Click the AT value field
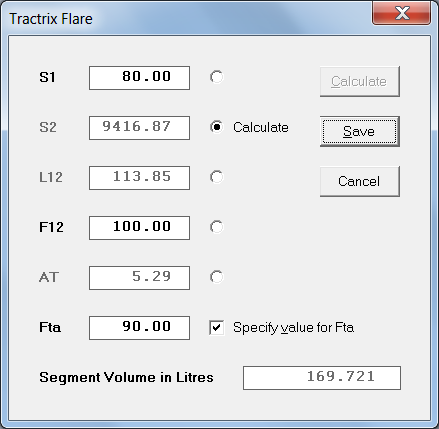 click(x=139, y=278)
